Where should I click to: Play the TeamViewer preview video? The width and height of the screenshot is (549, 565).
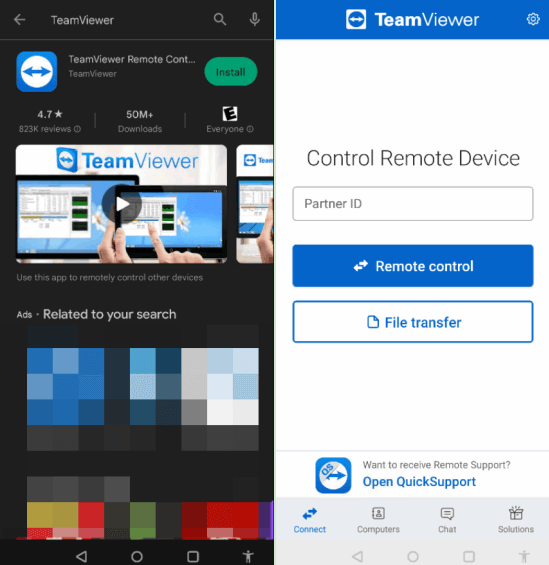click(x=121, y=204)
